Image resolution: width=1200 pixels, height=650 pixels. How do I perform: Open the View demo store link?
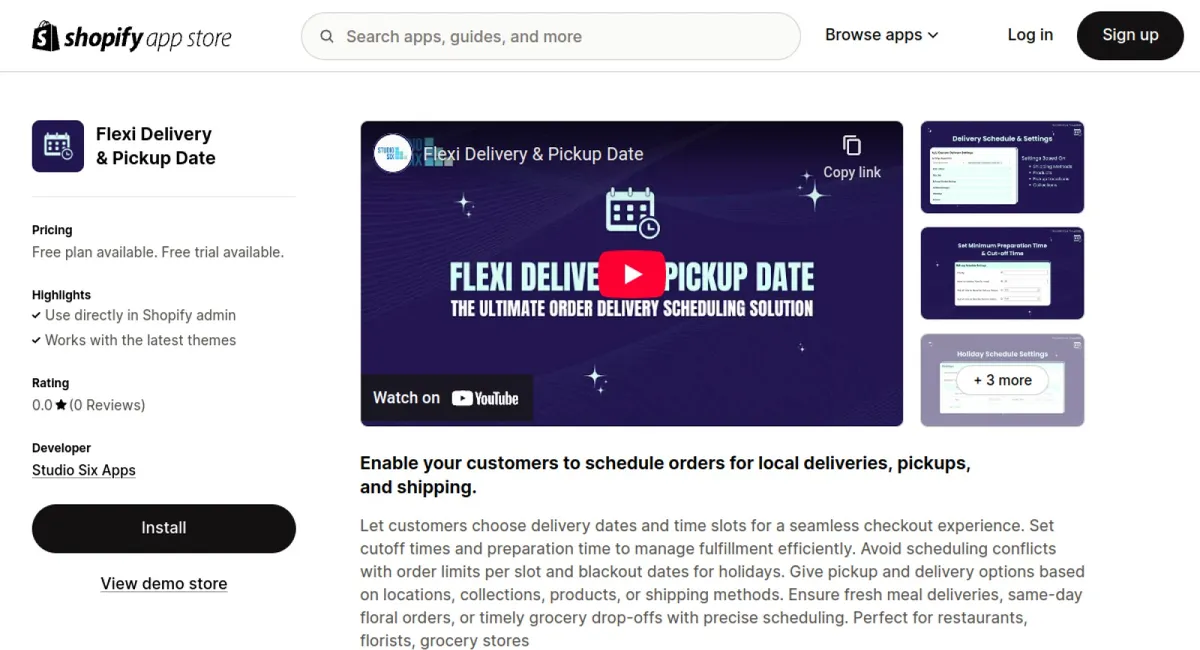(163, 583)
